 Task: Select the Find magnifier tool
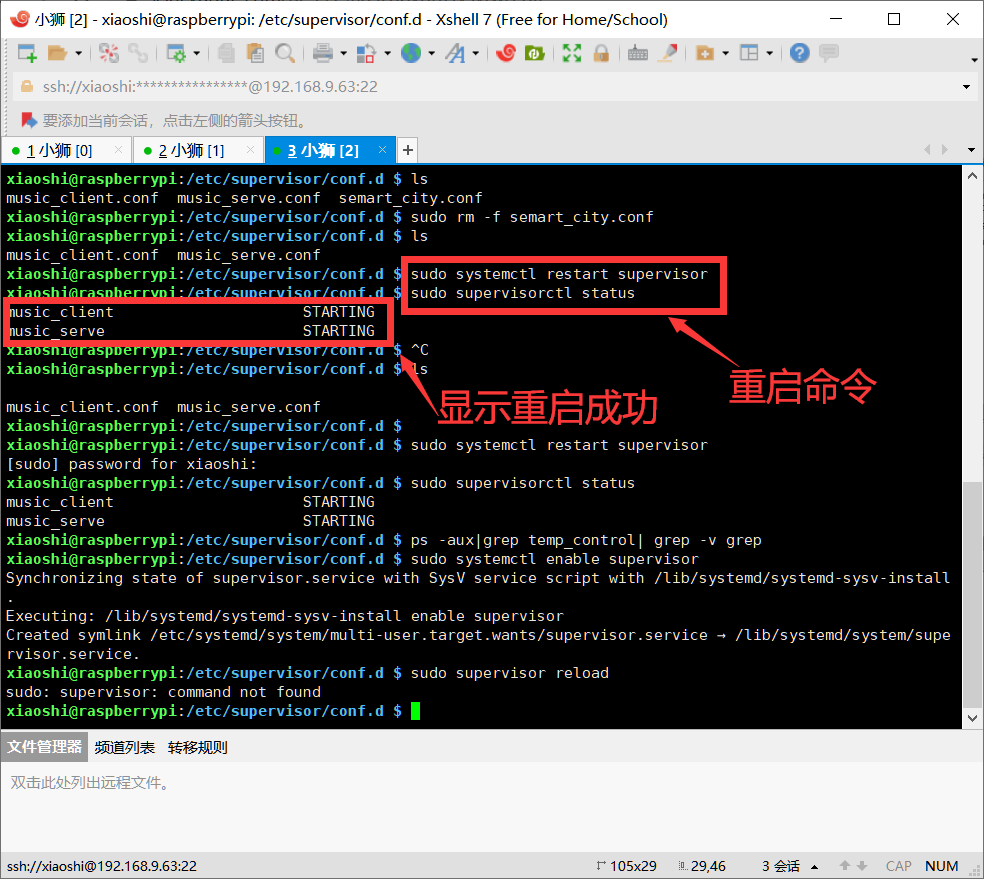coord(285,52)
